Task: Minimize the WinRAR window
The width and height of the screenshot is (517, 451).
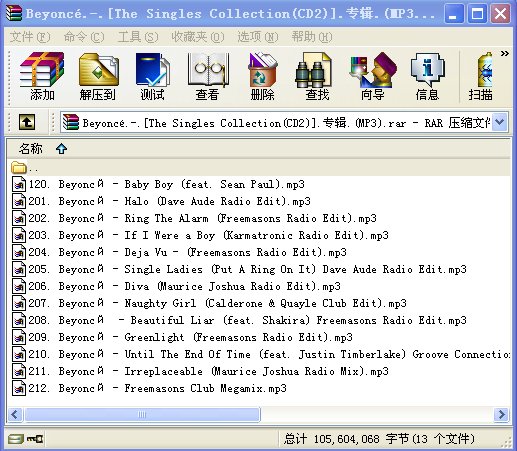Action: (x=453, y=14)
